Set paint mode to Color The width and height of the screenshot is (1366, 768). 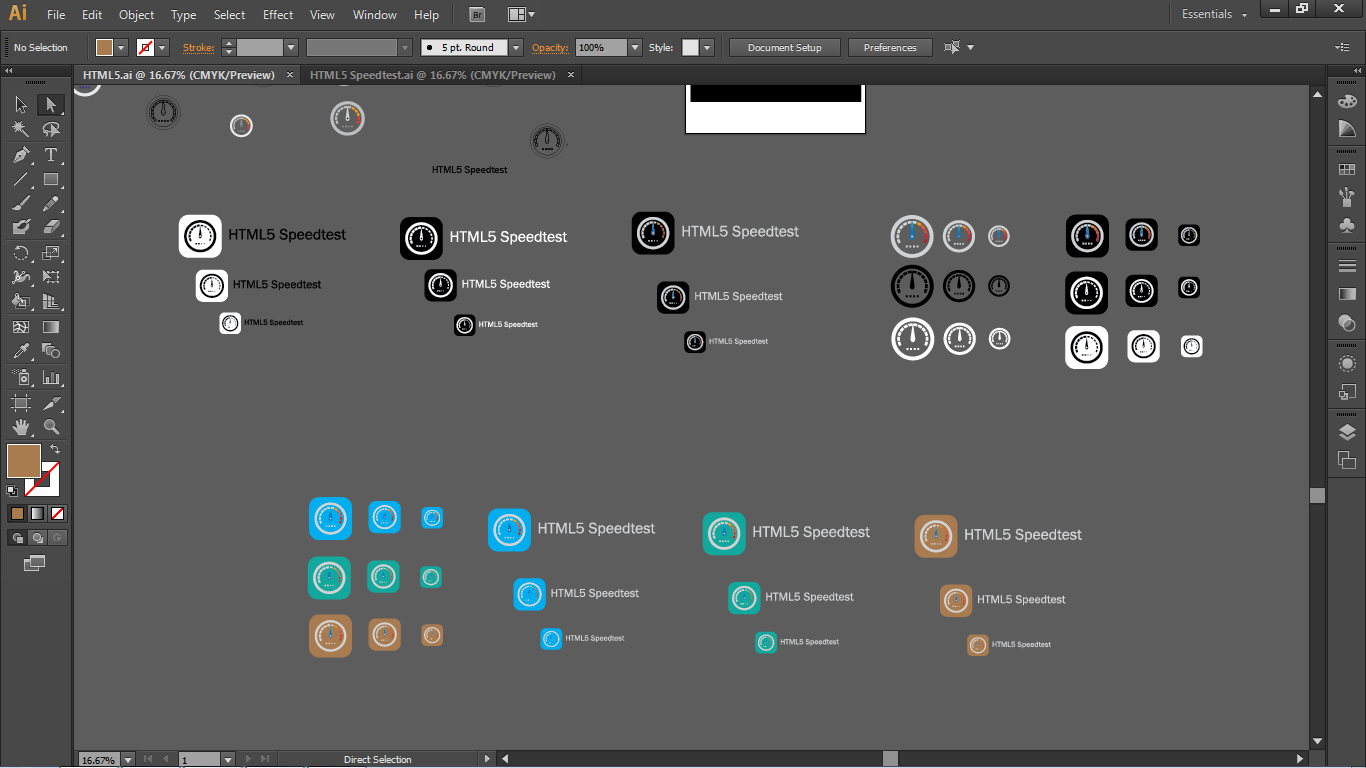pyautogui.click(x=17, y=513)
